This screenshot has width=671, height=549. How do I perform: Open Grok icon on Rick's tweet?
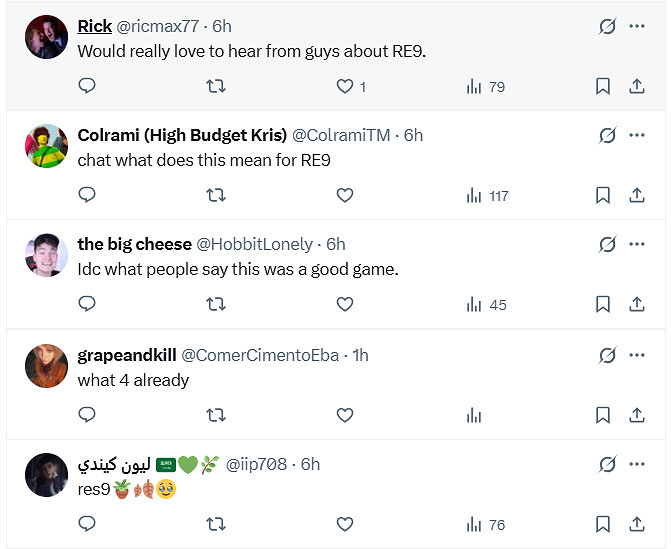pos(607,26)
